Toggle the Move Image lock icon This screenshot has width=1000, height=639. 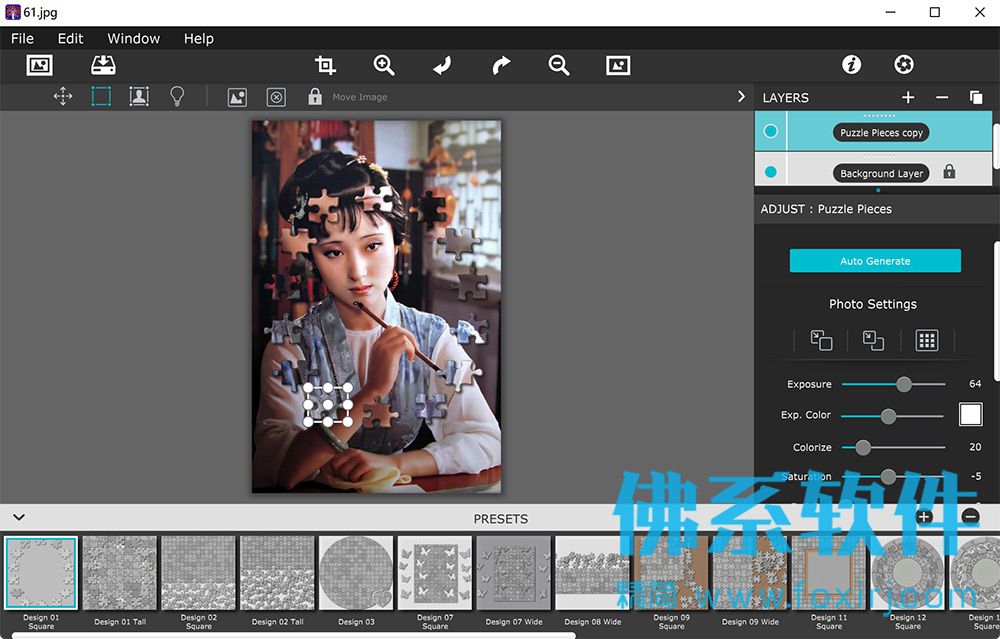pos(315,96)
